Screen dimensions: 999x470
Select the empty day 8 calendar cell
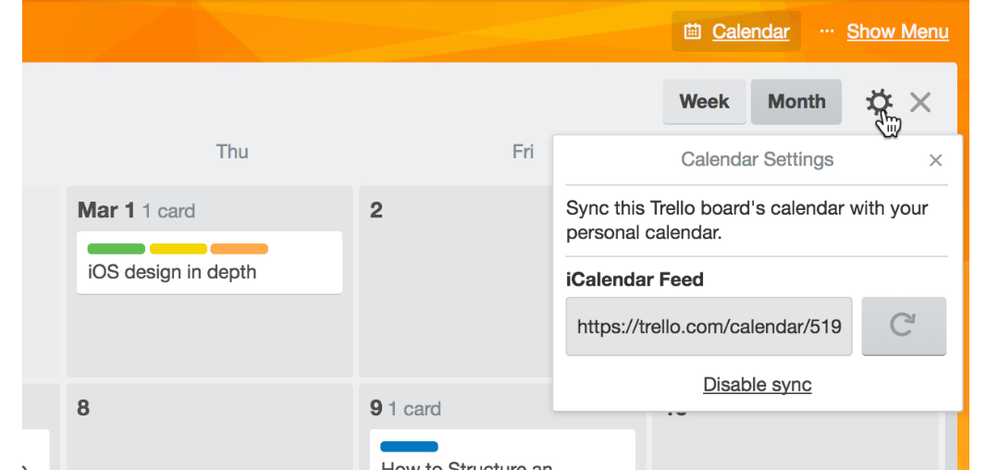(x=209, y=427)
